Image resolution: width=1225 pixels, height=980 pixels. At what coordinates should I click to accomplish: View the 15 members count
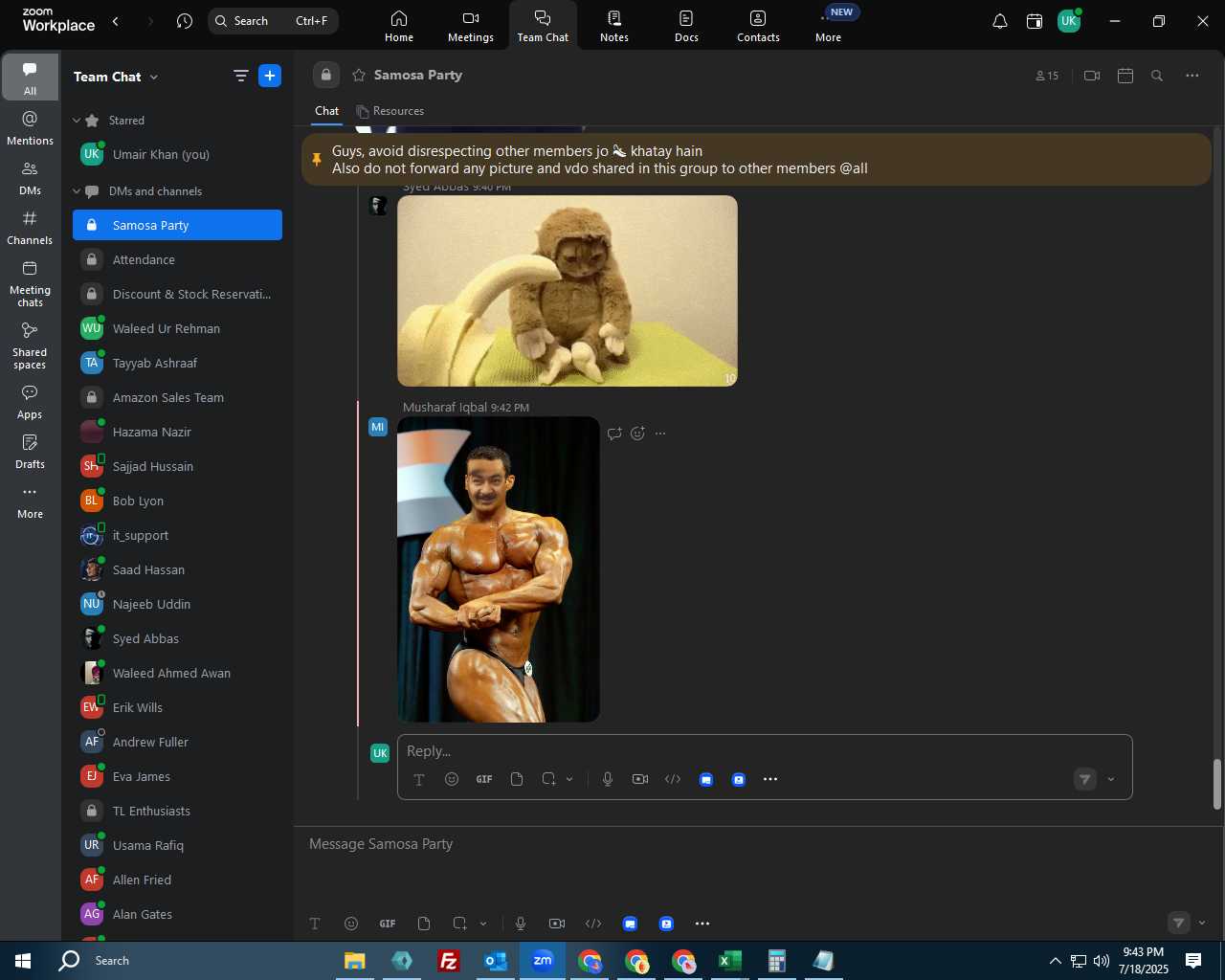pyautogui.click(x=1047, y=76)
